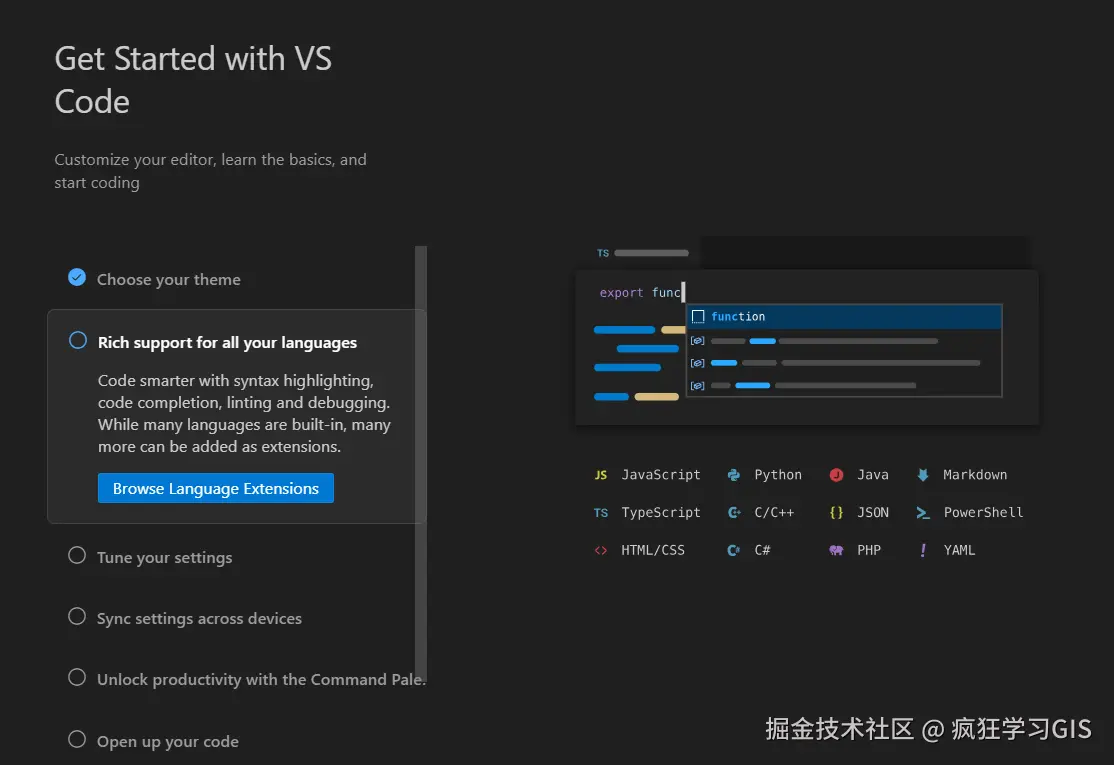The height and width of the screenshot is (765, 1114).
Task: Mark 'Rich support for all your languages' step circle
Action: [x=77, y=340]
